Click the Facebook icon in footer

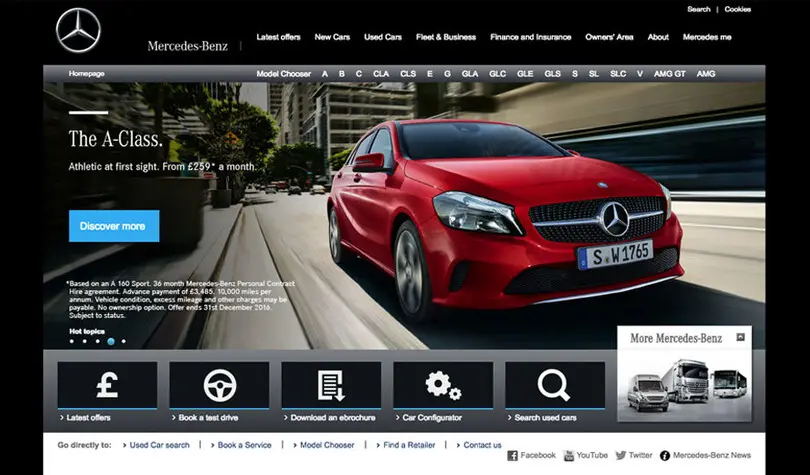[512, 455]
